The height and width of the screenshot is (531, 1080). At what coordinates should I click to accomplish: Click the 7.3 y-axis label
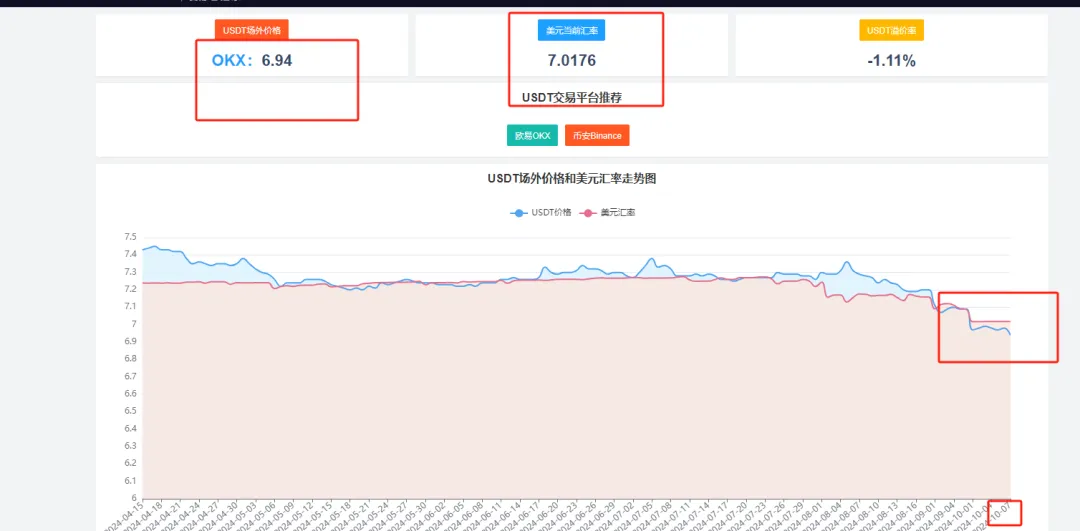click(131, 272)
